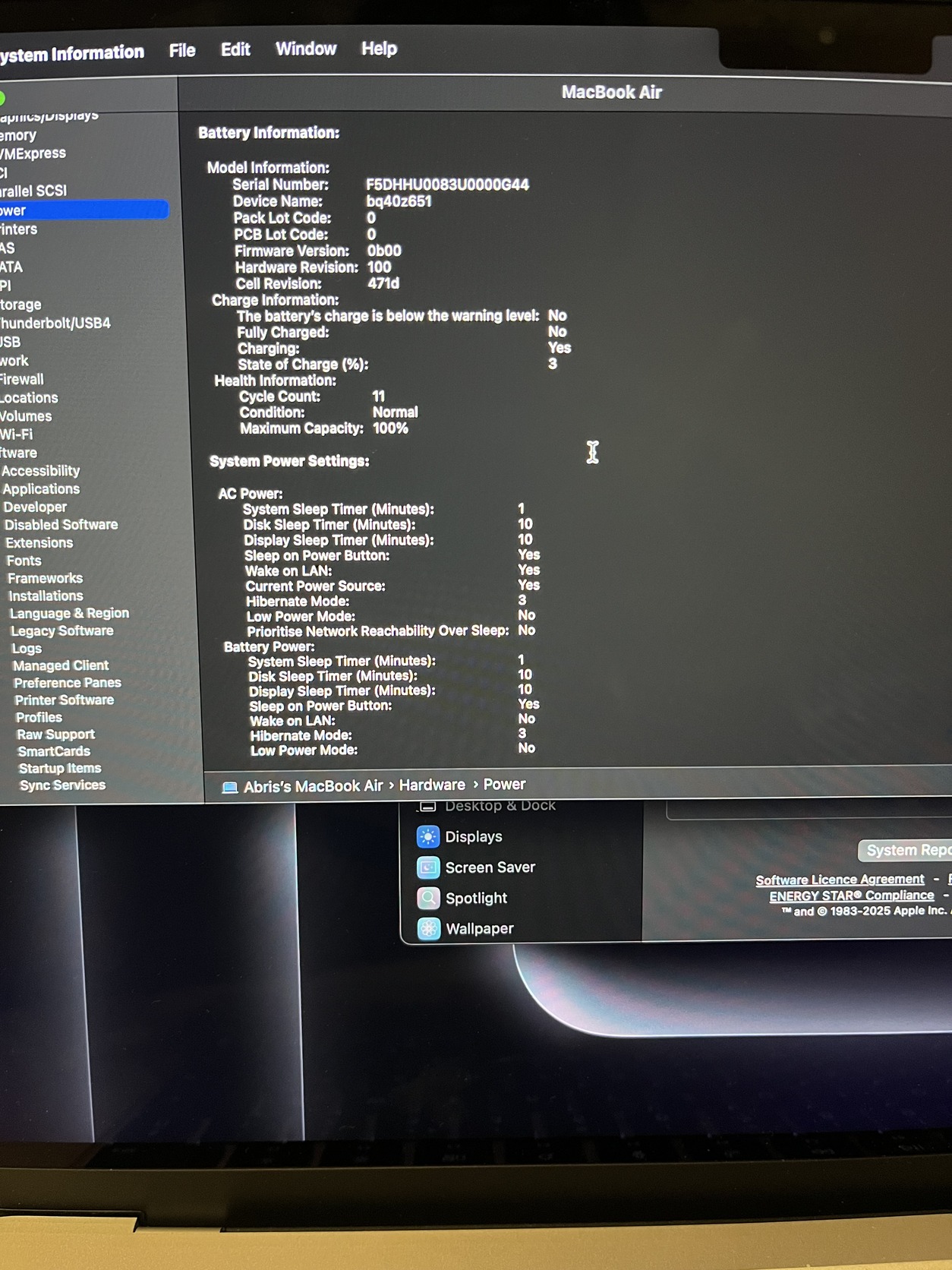Click the Cell Revision value 471d
Image resolution: width=952 pixels, height=1270 pixels.
[383, 283]
